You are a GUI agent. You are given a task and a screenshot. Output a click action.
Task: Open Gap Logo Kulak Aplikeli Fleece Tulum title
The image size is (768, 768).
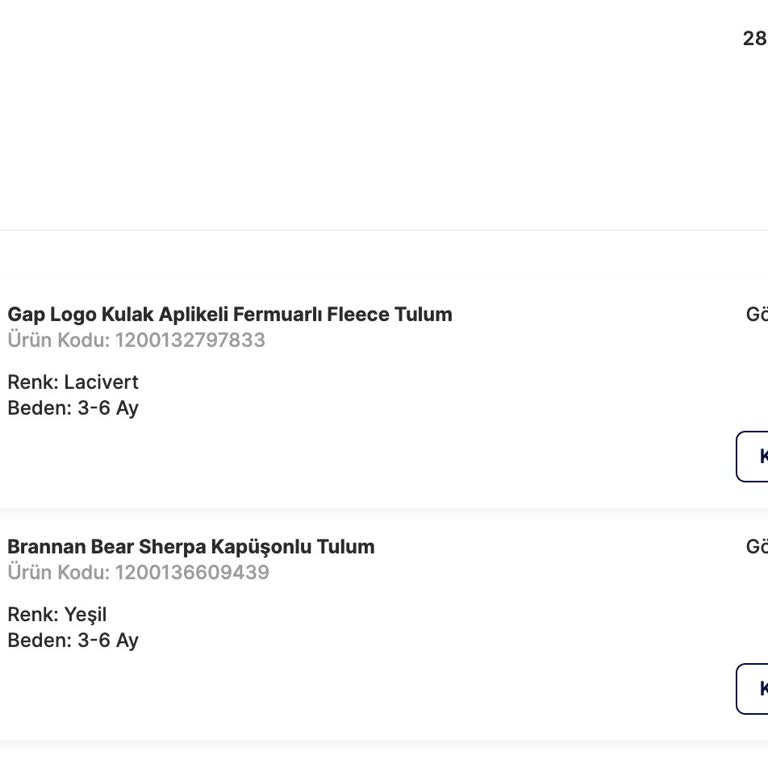click(229, 314)
